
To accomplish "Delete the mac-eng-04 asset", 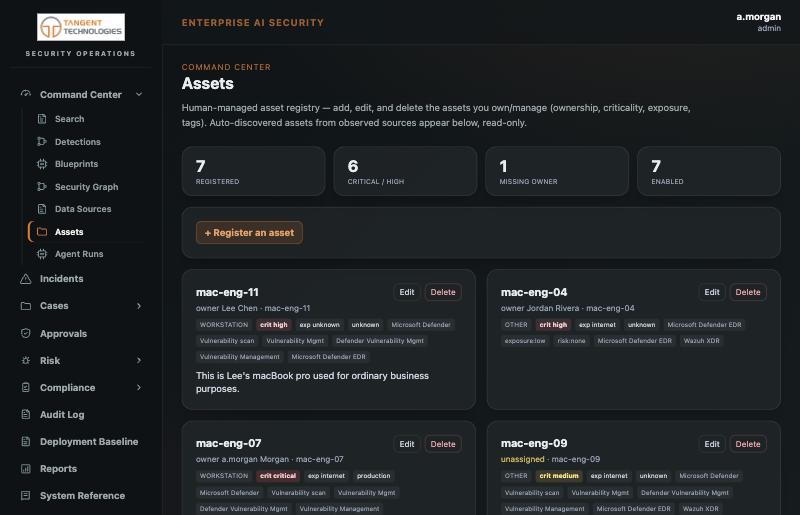I will 748,292.
